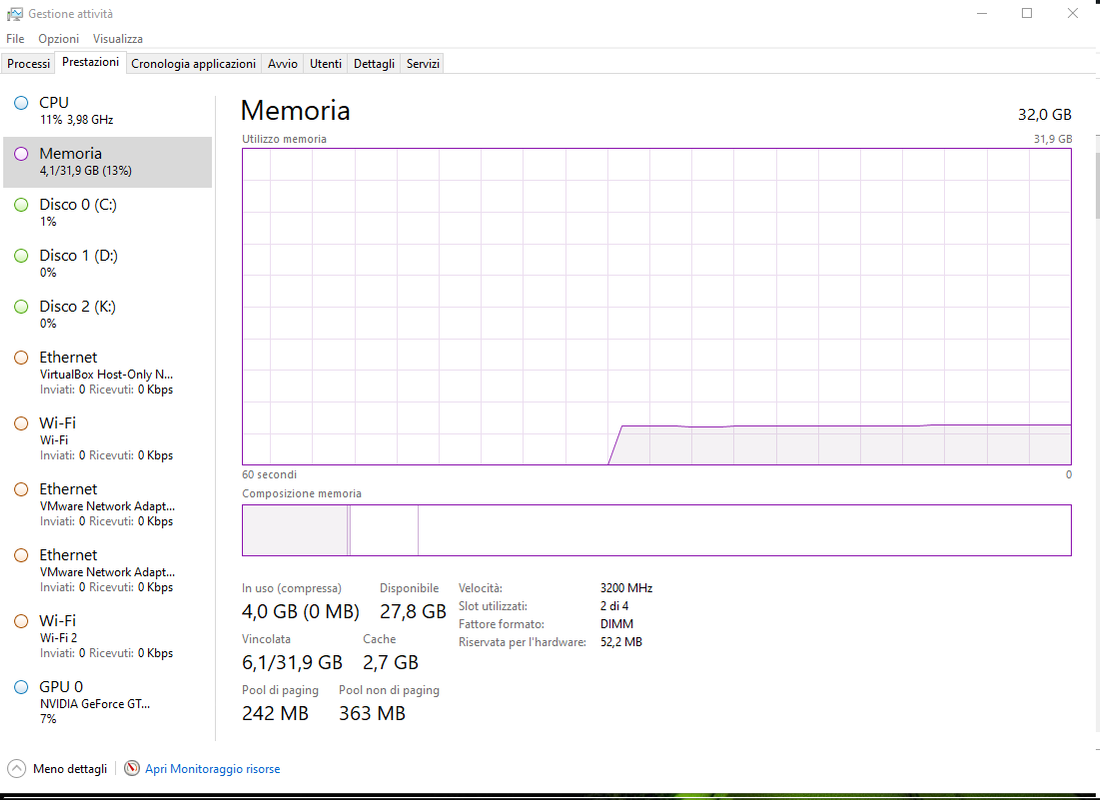
Task: Open the Opzioni menu
Action: [x=58, y=39]
